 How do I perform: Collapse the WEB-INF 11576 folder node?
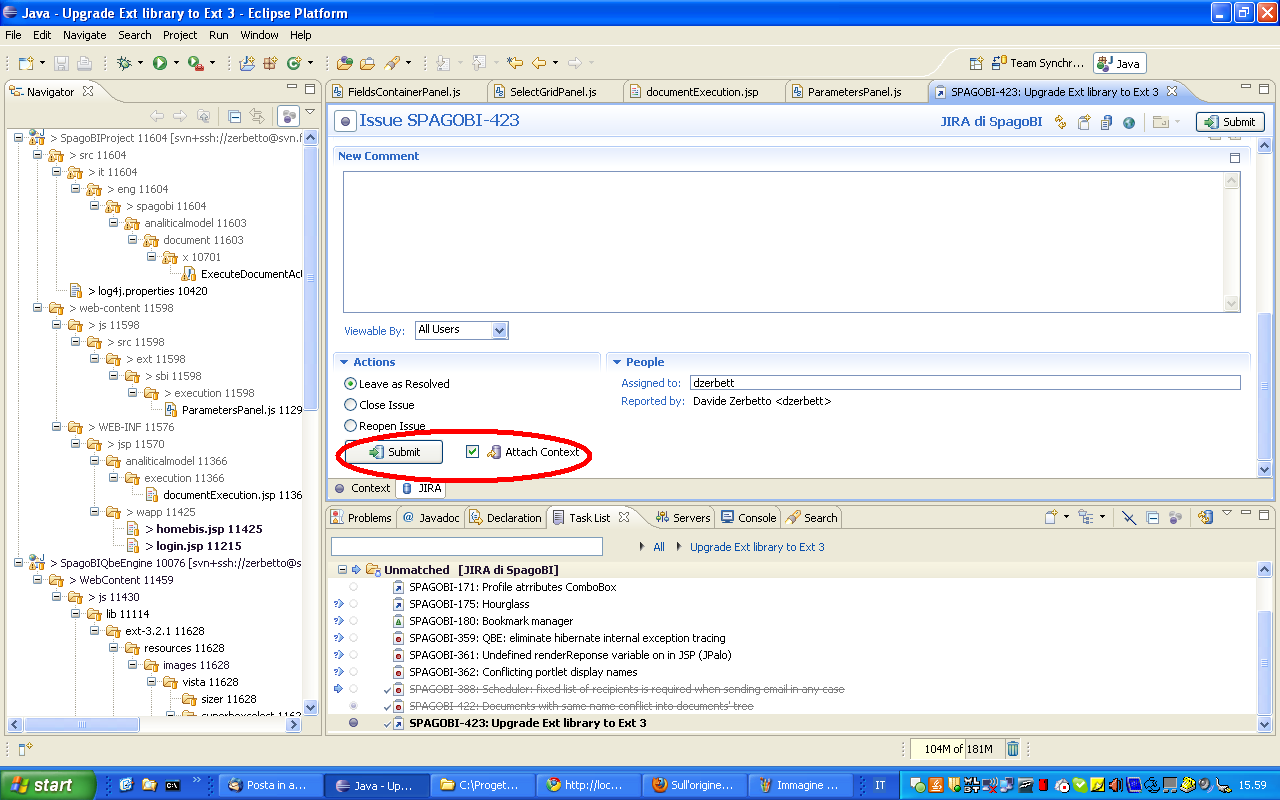(55, 427)
